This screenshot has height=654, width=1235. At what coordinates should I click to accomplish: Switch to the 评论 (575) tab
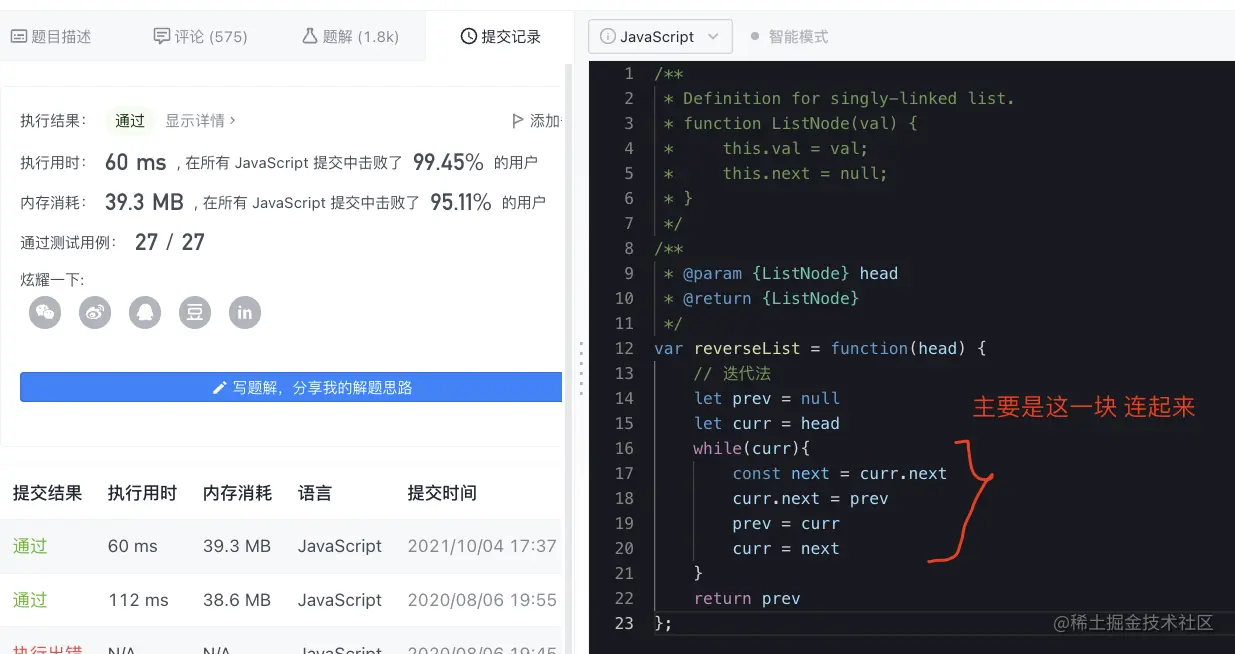click(200, 37)
